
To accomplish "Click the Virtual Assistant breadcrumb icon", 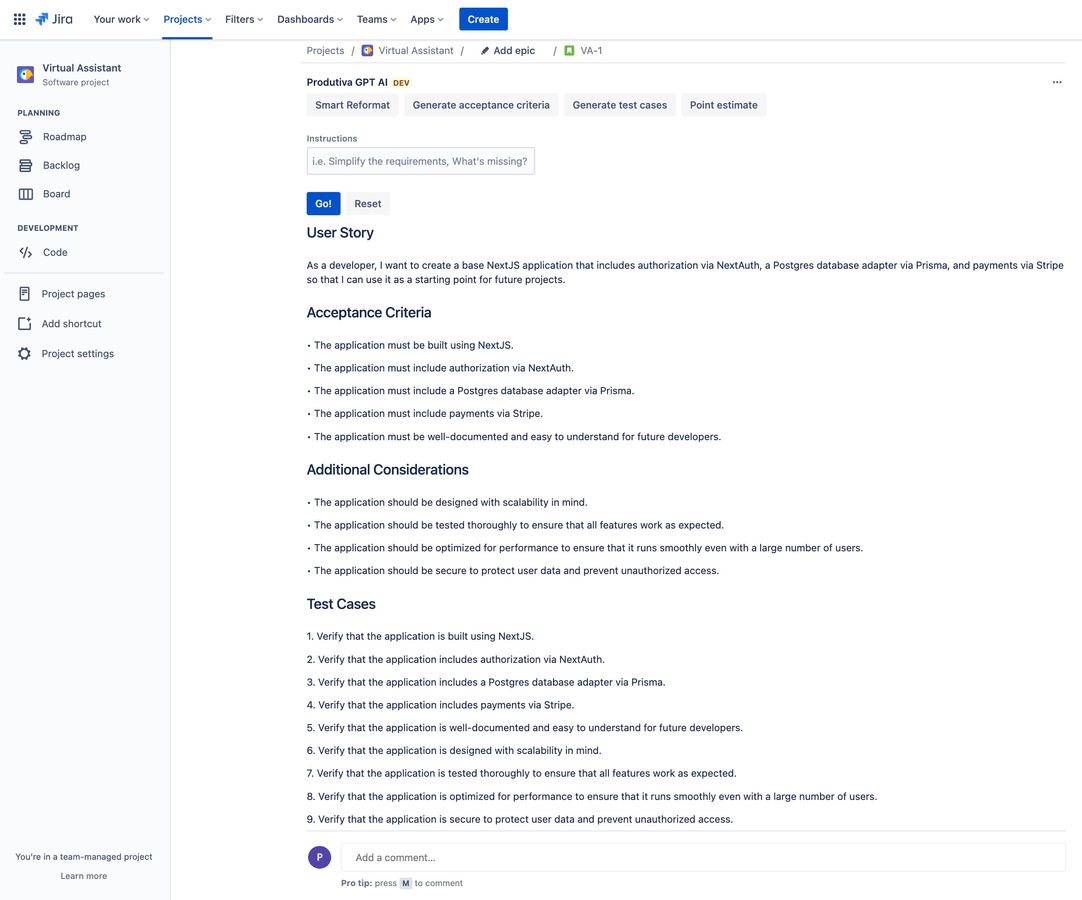I will coord(367,50).
